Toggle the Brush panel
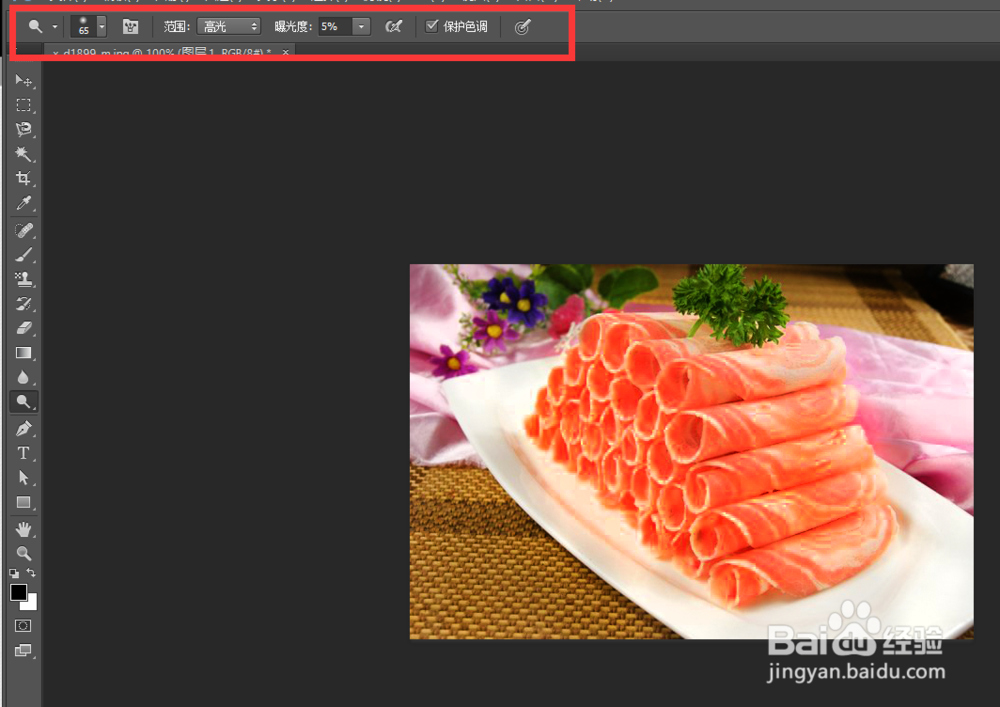This screenshot has width=1000, height=707. (x=130, y=27)
